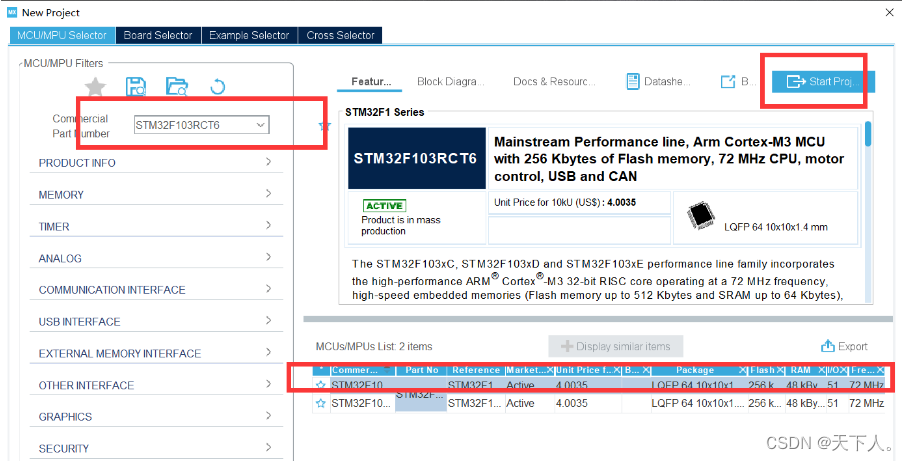Expand EXTERNAL MEMORY INTERFACE filter

[x=156, y=353]
